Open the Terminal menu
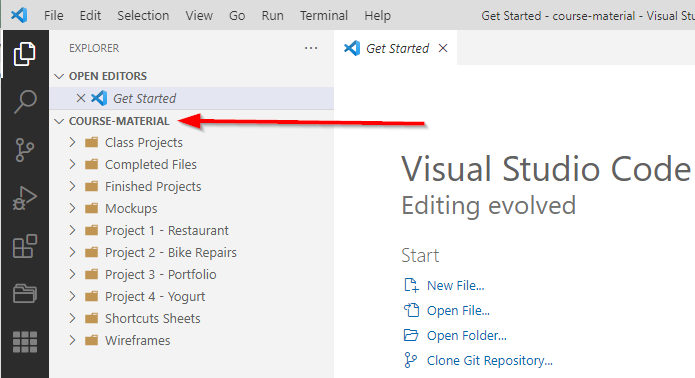This screenshot has width=695, height=378. pyautogui.click(x=324, y=16)
